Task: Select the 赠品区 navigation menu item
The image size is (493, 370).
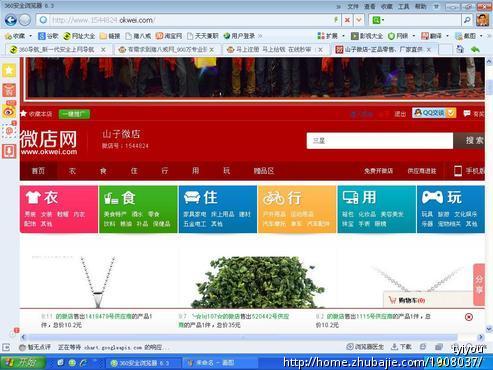Action: (x=264, y=171)
